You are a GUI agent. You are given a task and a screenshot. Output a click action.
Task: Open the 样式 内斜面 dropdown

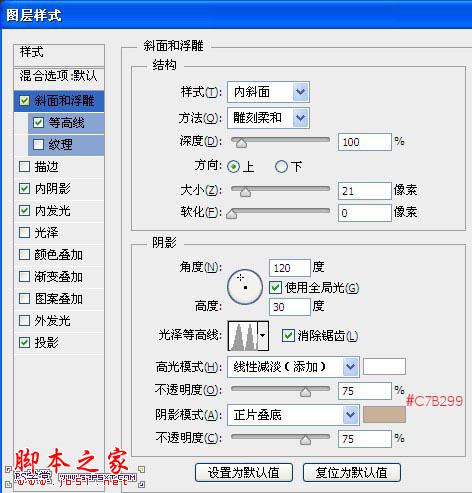(x=268, y=92)
